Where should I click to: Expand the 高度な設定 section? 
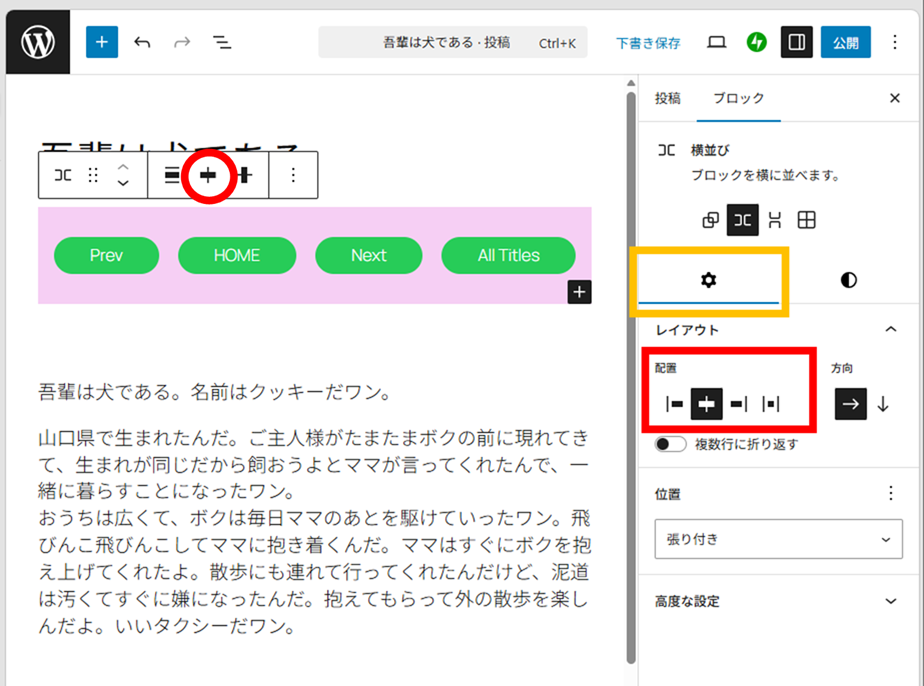coord(891,601)
